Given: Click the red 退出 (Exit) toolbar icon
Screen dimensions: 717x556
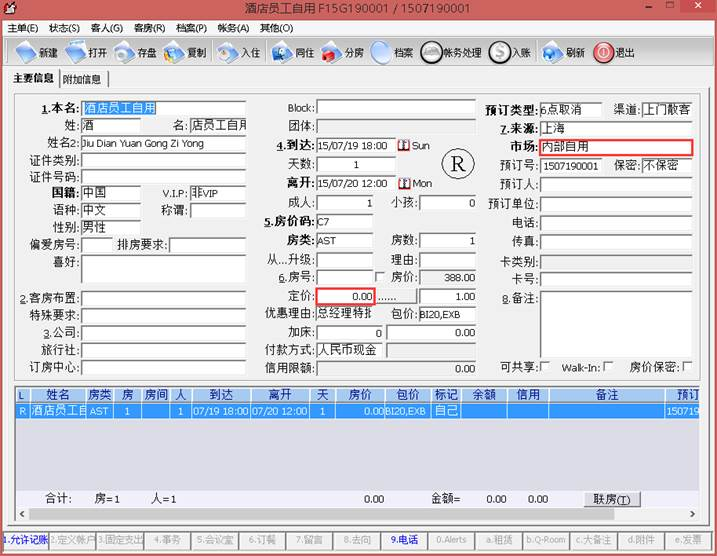Looking at the screenshot, I should [603, 52].
